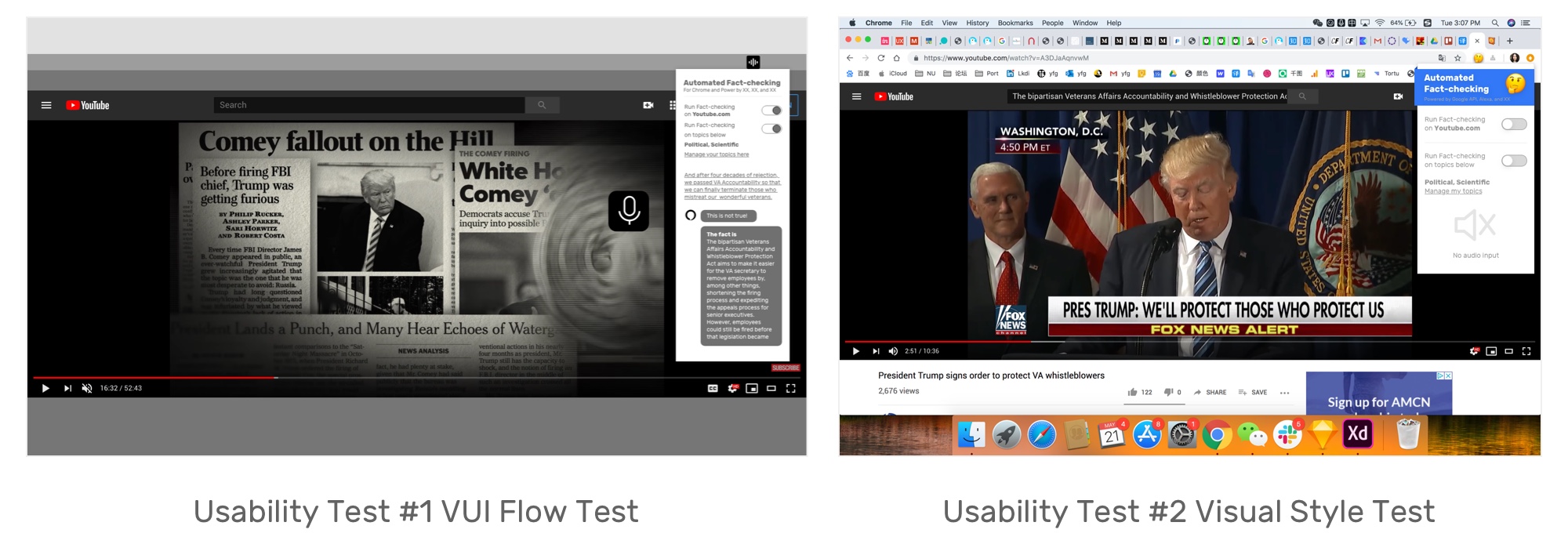This screenshot has height=544, width=1568.
Task: Switch left player to theater mode
Action: (771, 388)
